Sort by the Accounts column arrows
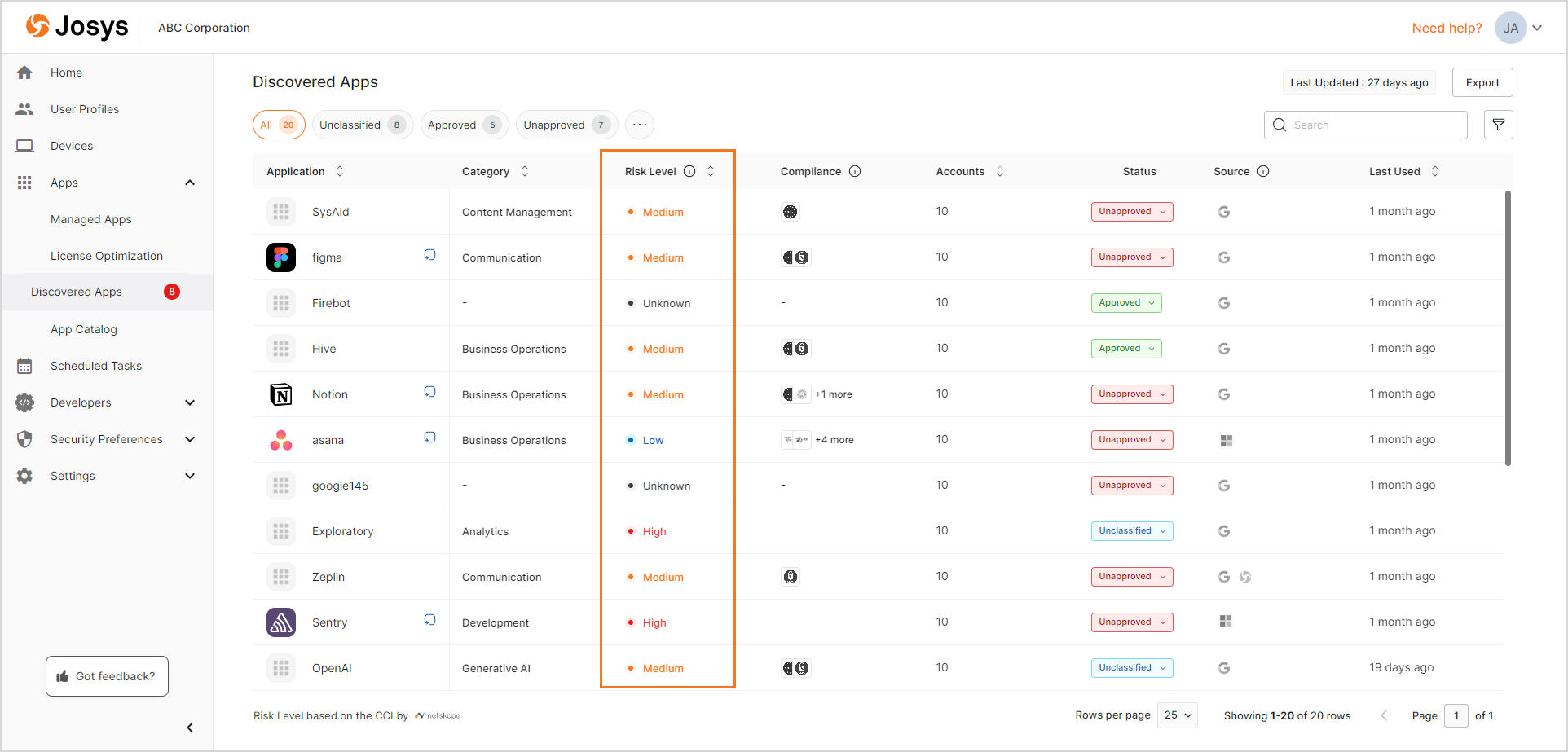 tap(1000, 171)
